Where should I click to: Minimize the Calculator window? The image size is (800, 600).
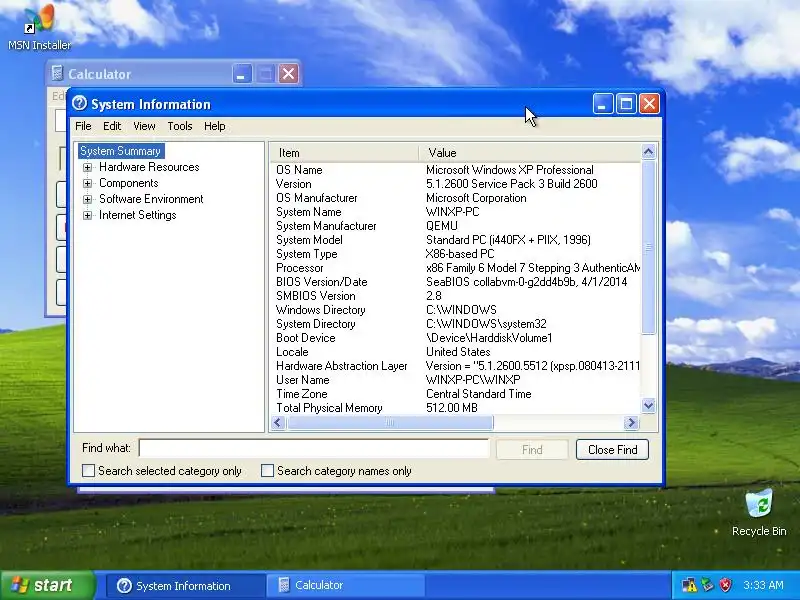click(242, 74)
